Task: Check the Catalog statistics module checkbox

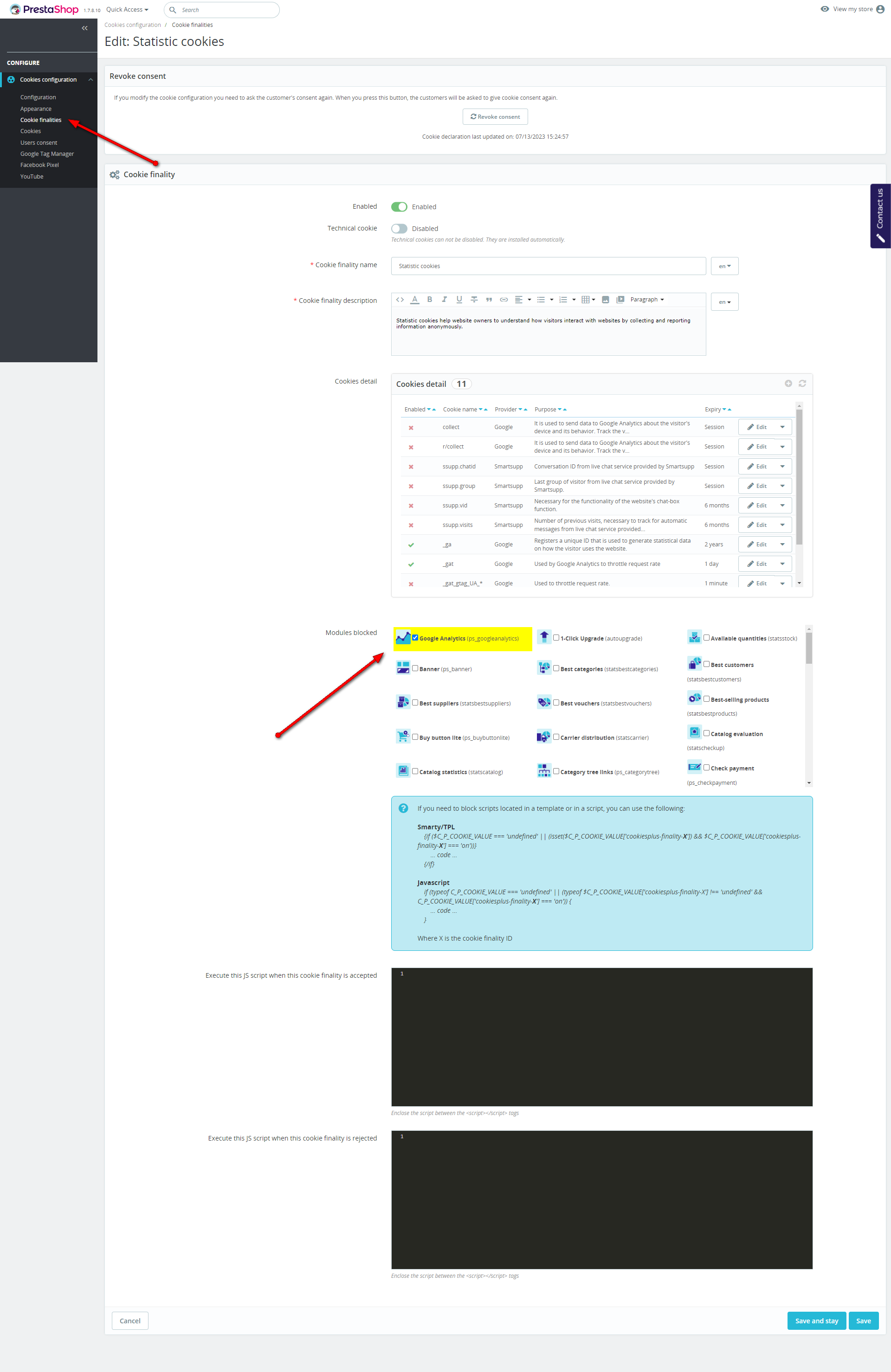Action: (415, 771)
